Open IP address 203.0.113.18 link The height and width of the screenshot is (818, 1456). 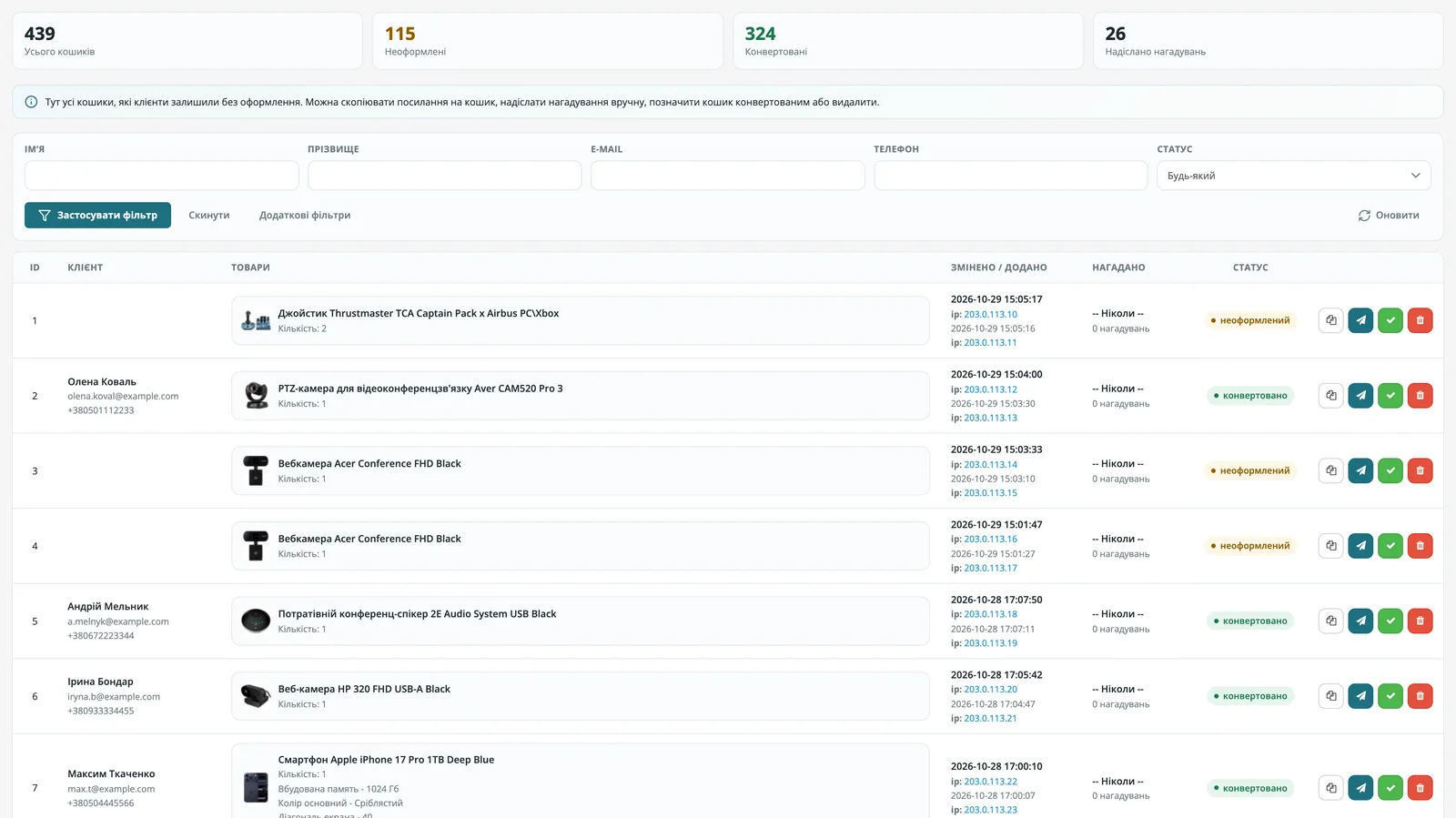click(990, 614)
